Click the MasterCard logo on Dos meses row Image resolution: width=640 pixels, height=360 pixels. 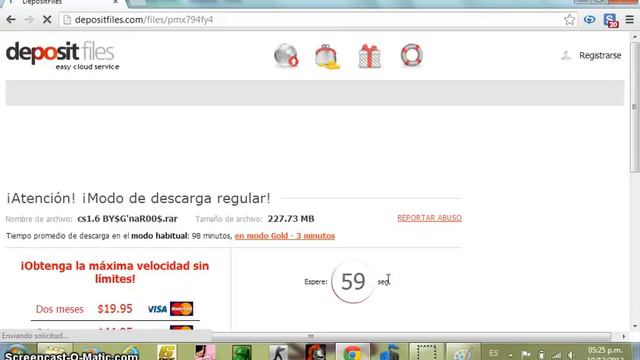coord(182,309)
